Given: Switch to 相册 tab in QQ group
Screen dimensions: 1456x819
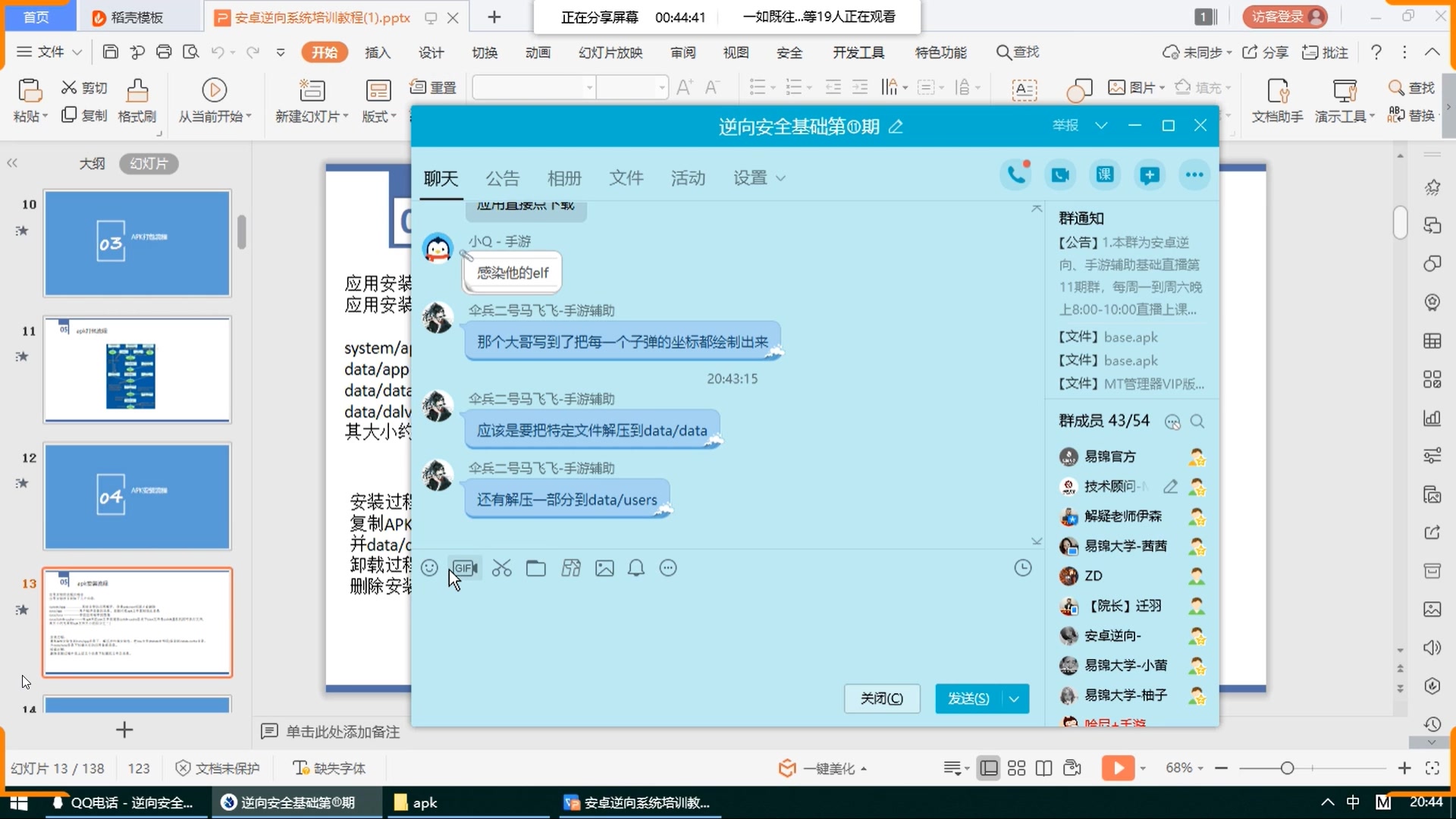Looking at the screenshot, I should click(x=564, y=178).
